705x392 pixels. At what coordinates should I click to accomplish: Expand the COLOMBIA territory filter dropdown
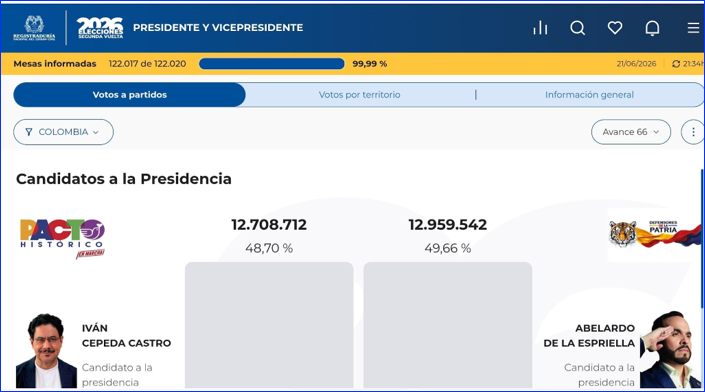(63, 132)
